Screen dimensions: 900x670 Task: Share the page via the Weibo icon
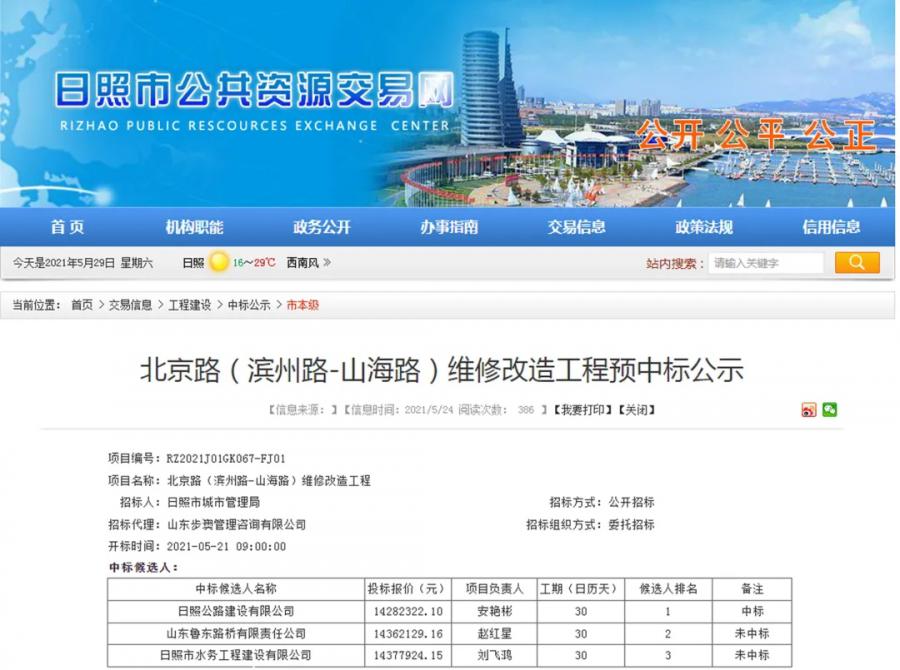coord(809,410)
